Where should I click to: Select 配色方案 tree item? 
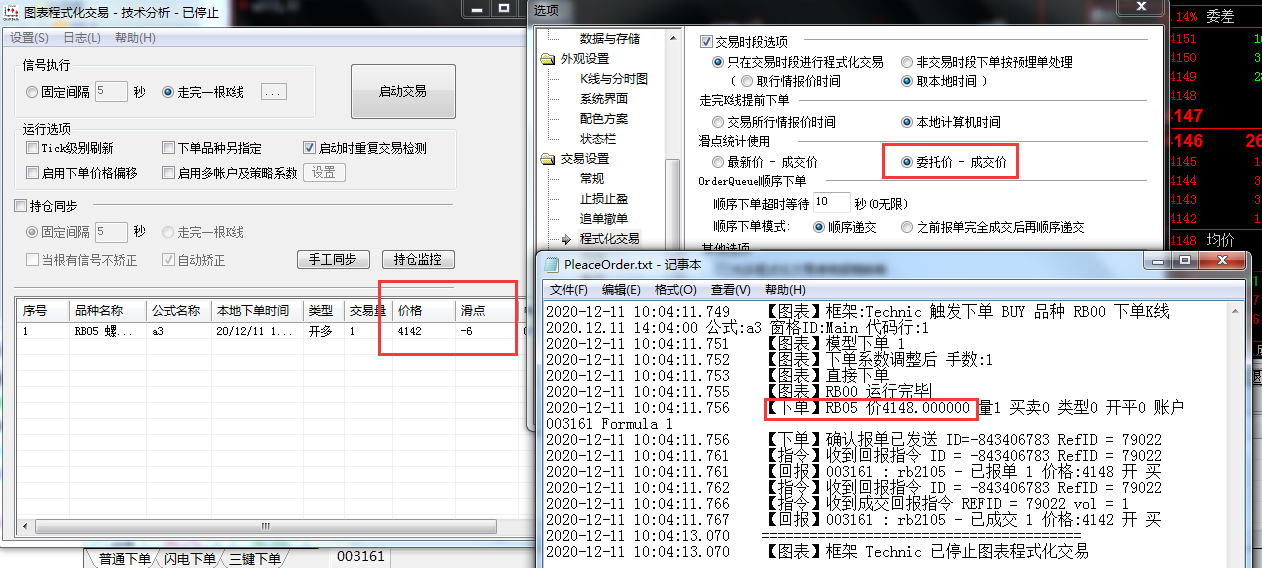click(603, 119)
